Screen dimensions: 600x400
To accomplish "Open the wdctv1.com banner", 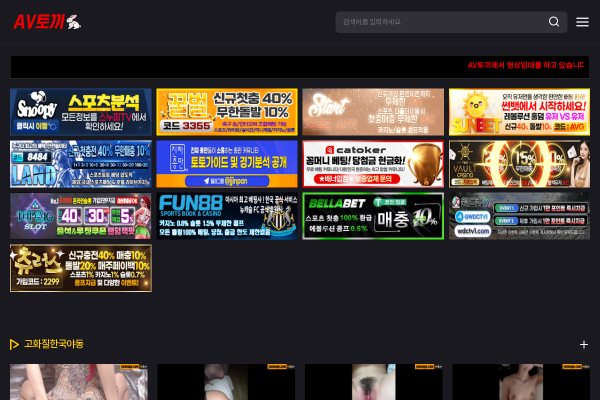I will point(519,216).
